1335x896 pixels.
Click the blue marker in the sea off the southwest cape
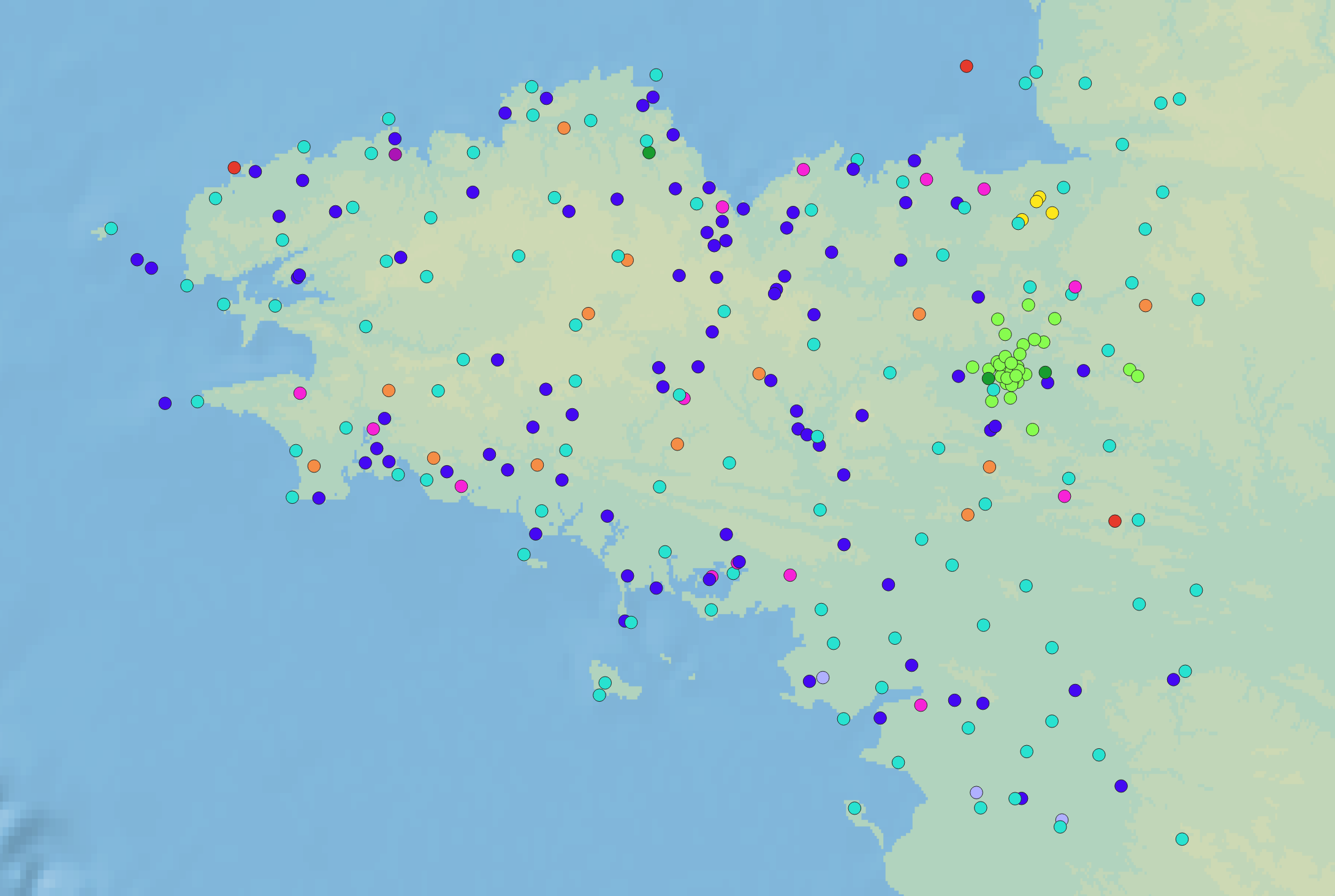(165, 403)
